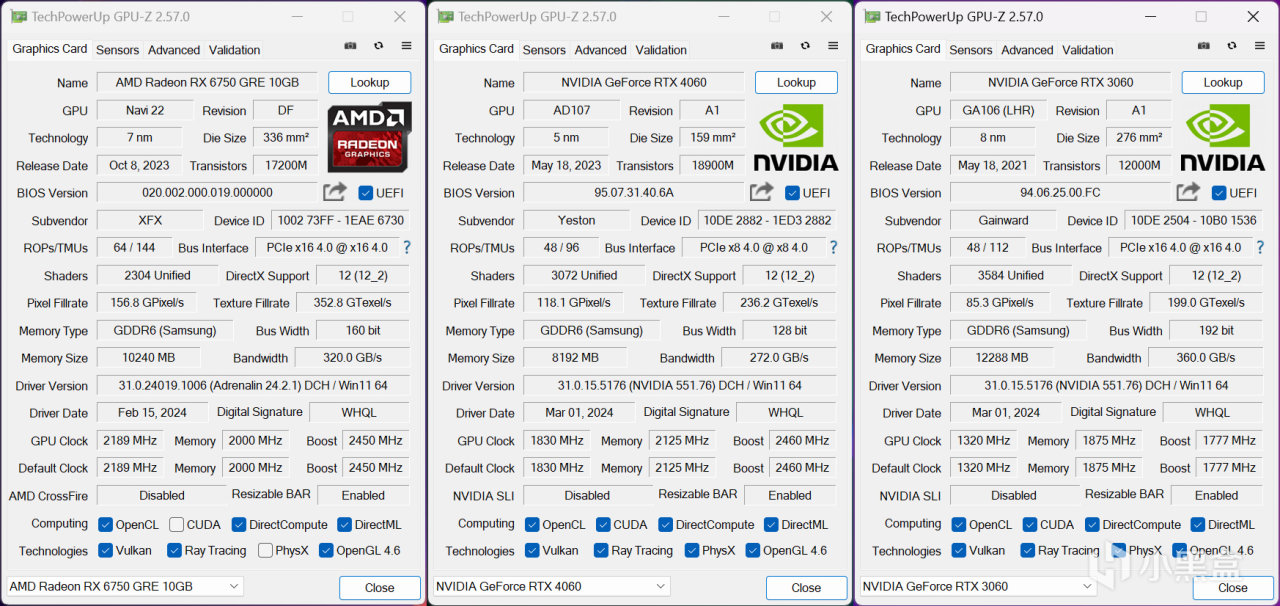
Task: Click refresh icon in RX 6750 GRE window
Action: [x=378, y=46]
